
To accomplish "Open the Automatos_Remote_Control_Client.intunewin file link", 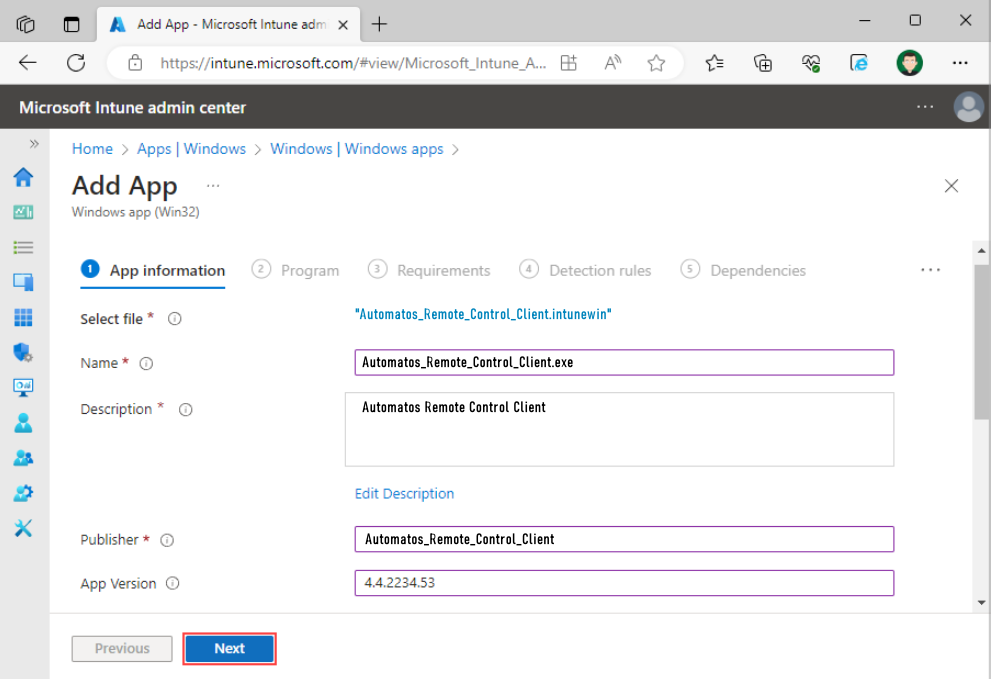I will [483, 314].
